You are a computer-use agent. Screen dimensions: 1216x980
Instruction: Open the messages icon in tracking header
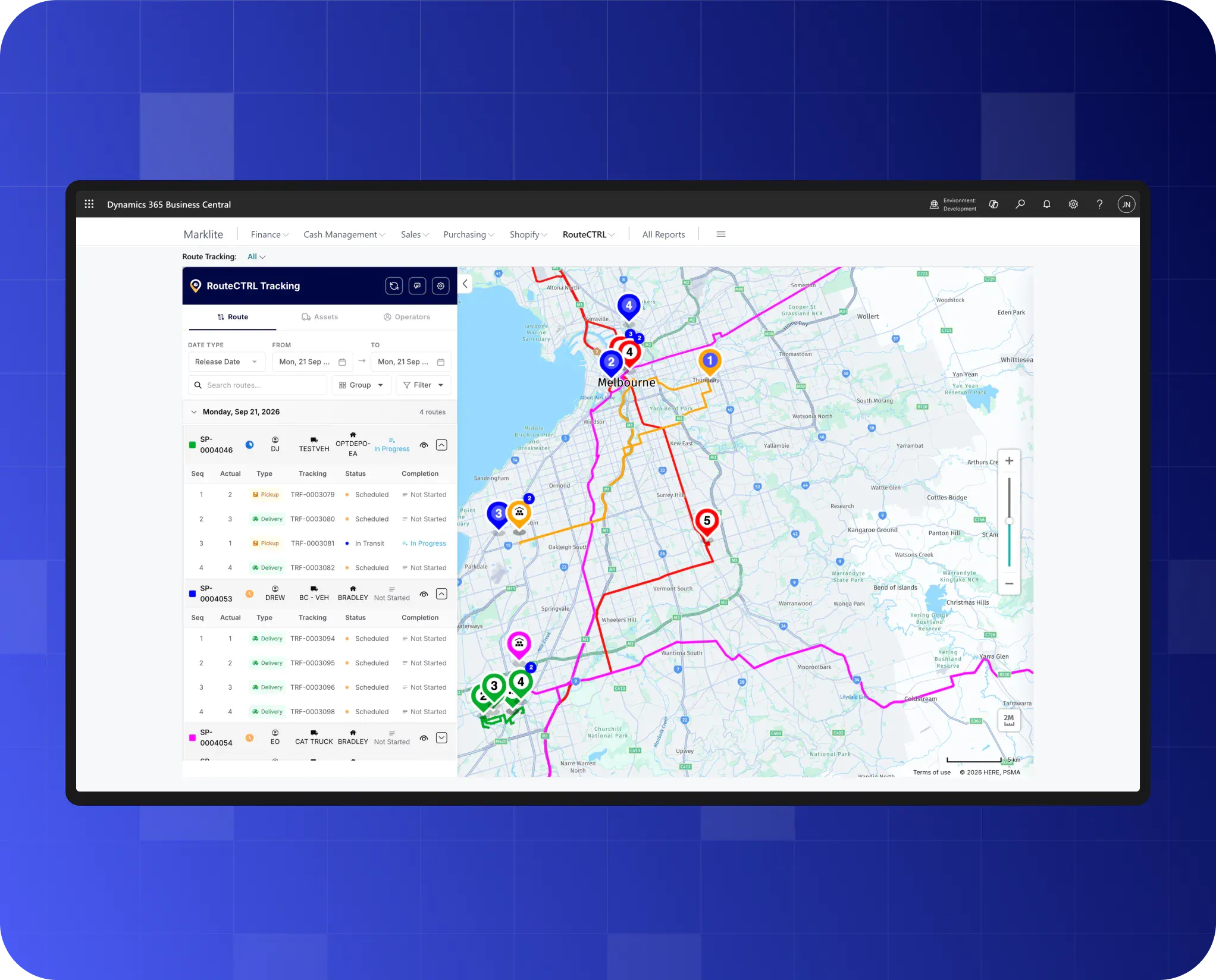pos(417,286)
